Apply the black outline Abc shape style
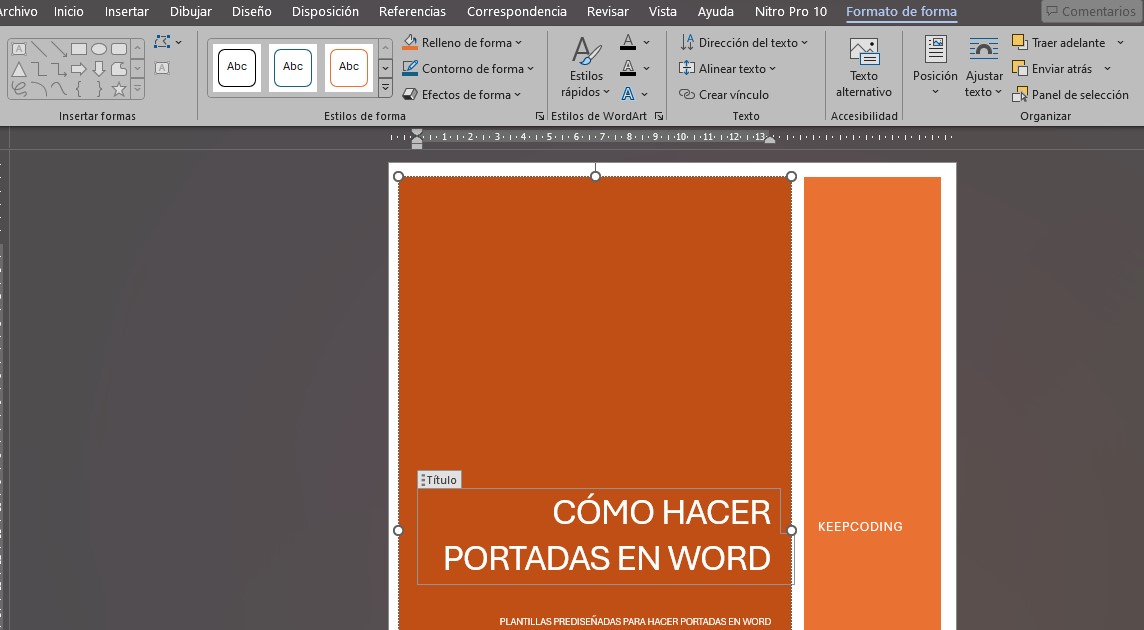The image size is (1144, 630). click(237, 67)
